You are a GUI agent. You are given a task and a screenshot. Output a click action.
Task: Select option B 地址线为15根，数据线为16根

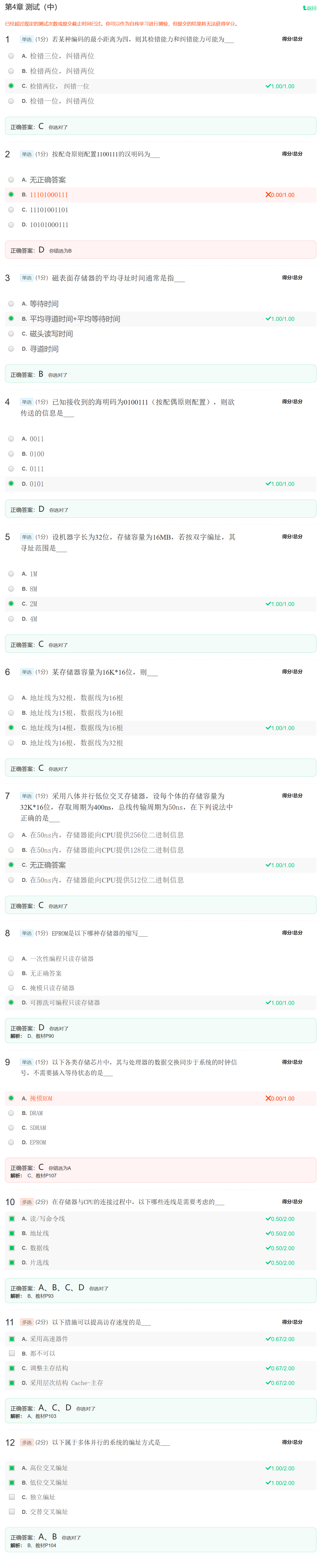(11, 713)
